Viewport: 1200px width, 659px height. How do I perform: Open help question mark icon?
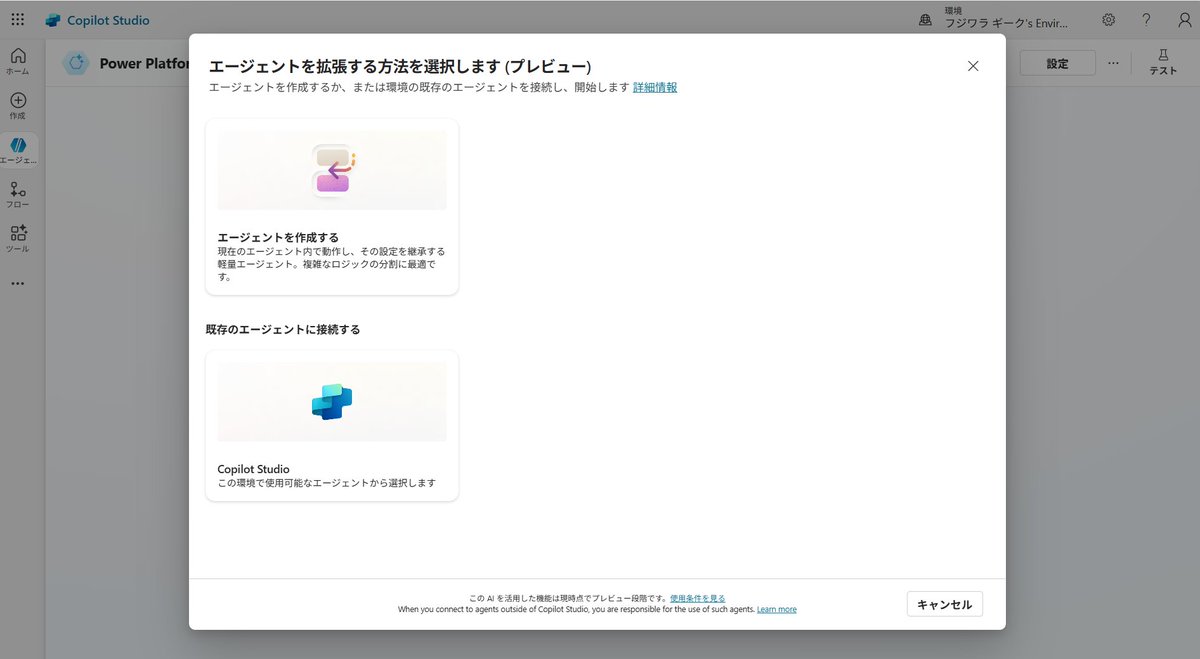pyautogui.click(x=1146, y=20)
